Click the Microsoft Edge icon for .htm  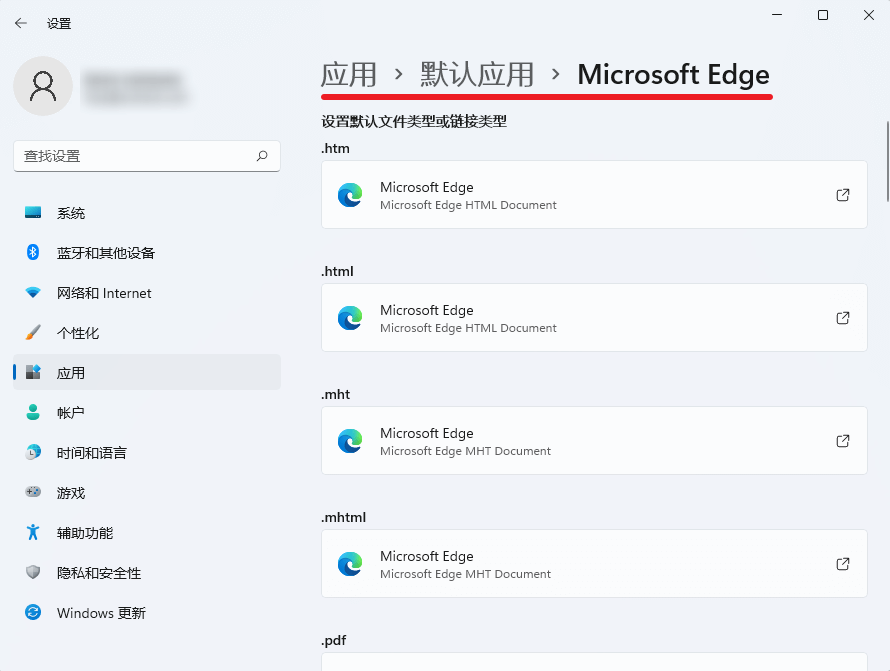click(x=350, y=195)
